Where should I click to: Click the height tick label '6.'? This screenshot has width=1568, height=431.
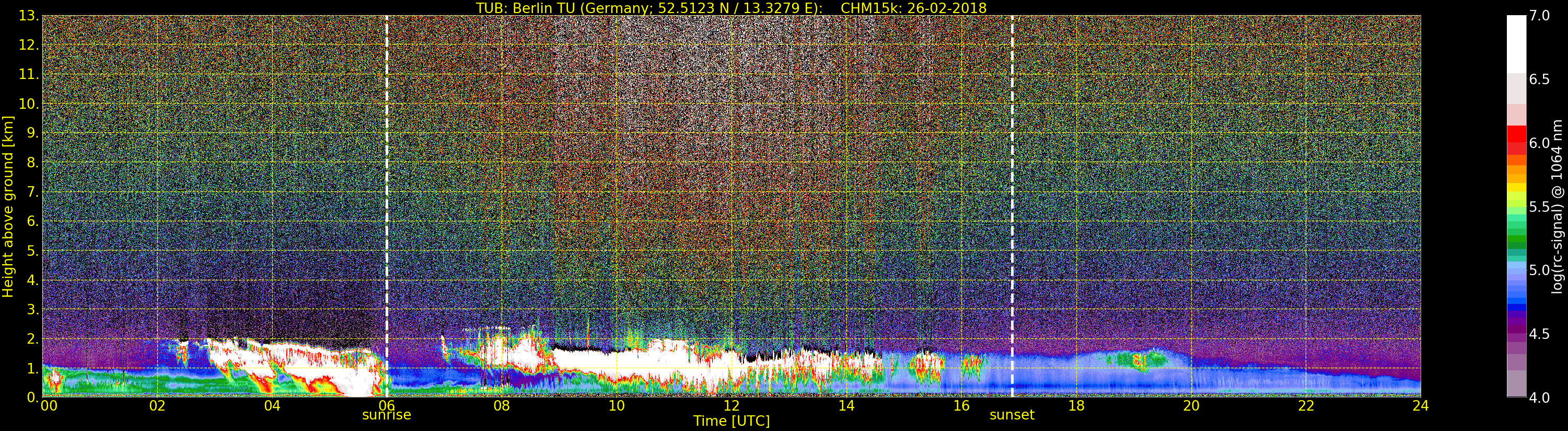click(32, 221)
